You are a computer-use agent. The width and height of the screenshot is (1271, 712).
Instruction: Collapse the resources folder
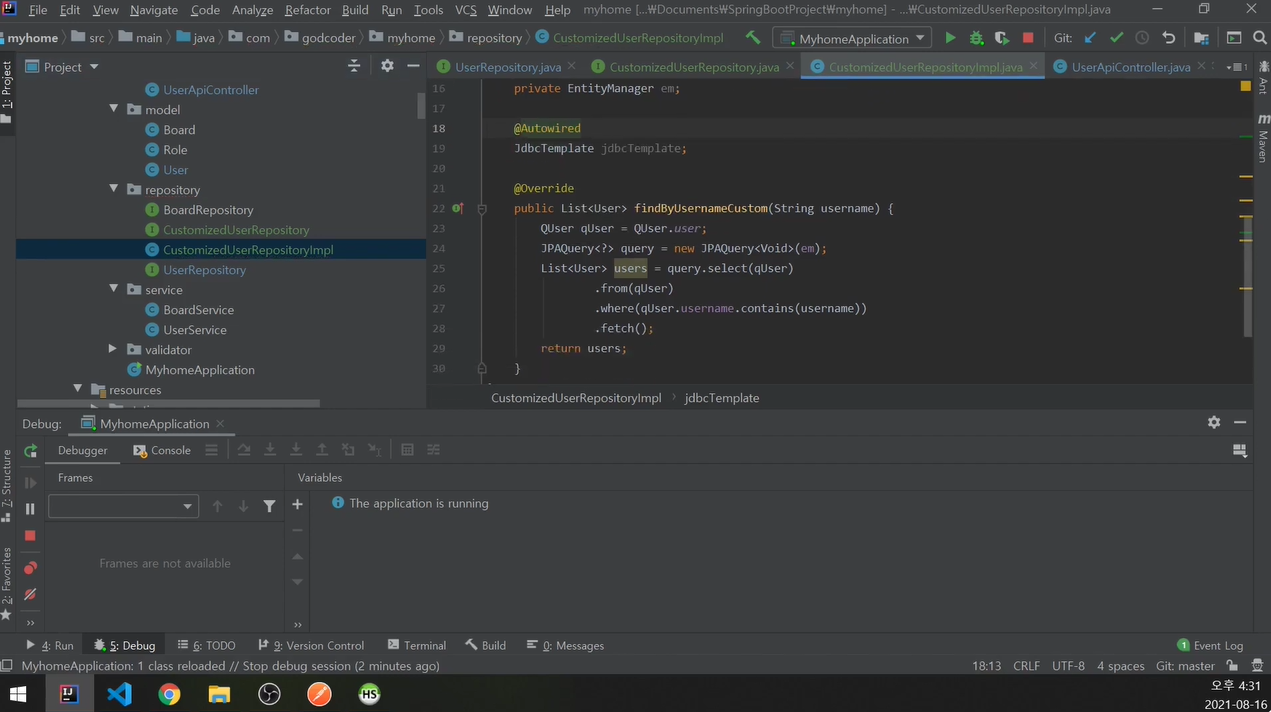tap(78, 389)
